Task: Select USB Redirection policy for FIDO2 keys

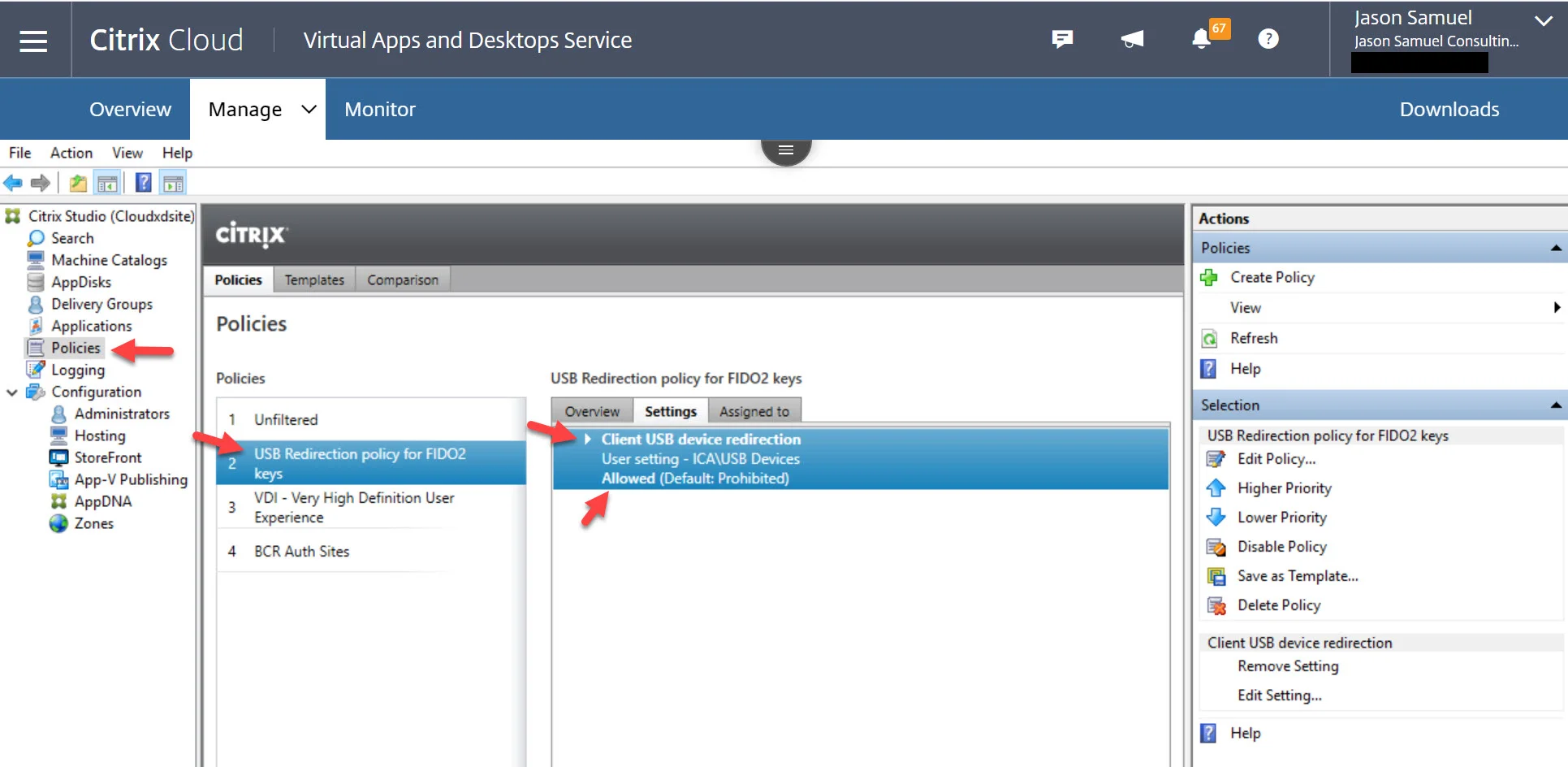Action: tap(371, 463)
